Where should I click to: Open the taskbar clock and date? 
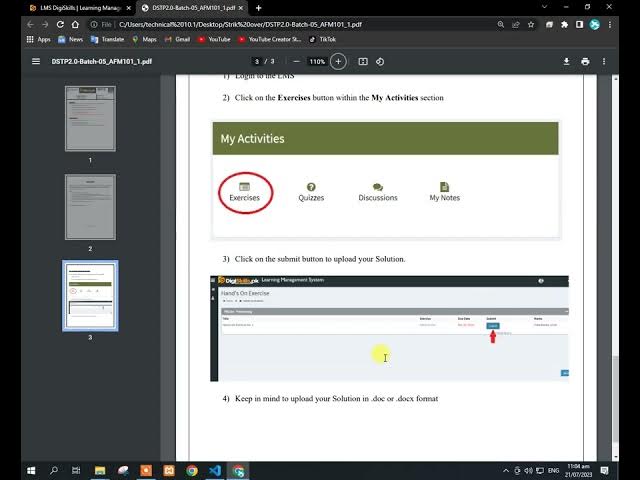578,471
